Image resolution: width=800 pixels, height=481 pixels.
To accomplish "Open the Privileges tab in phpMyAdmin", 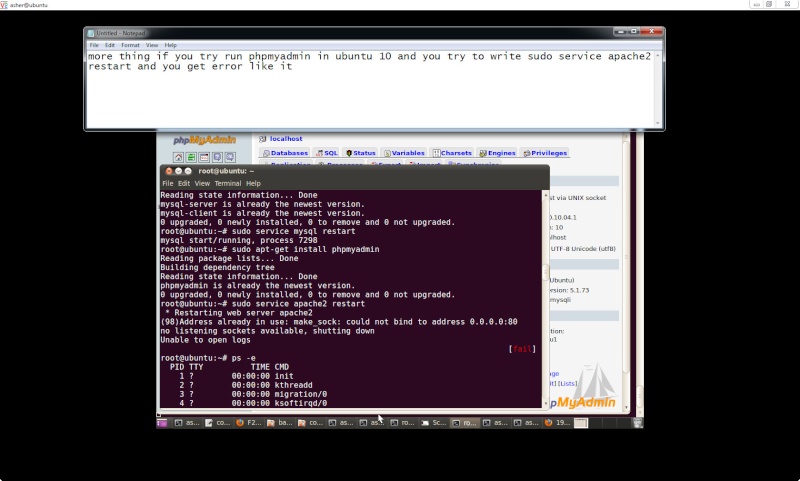I will 545,153.
